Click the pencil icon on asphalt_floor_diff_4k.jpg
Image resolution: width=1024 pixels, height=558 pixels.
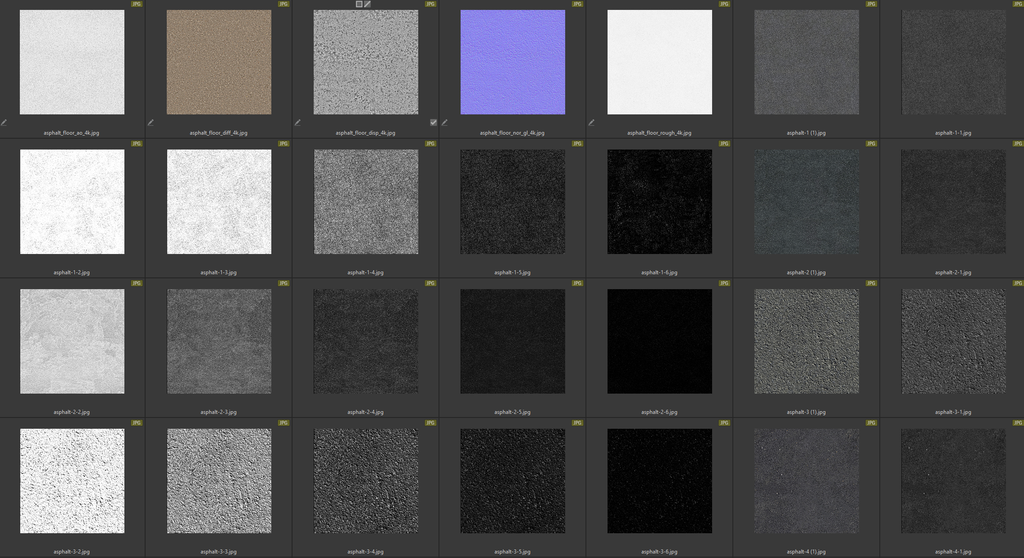151,123
